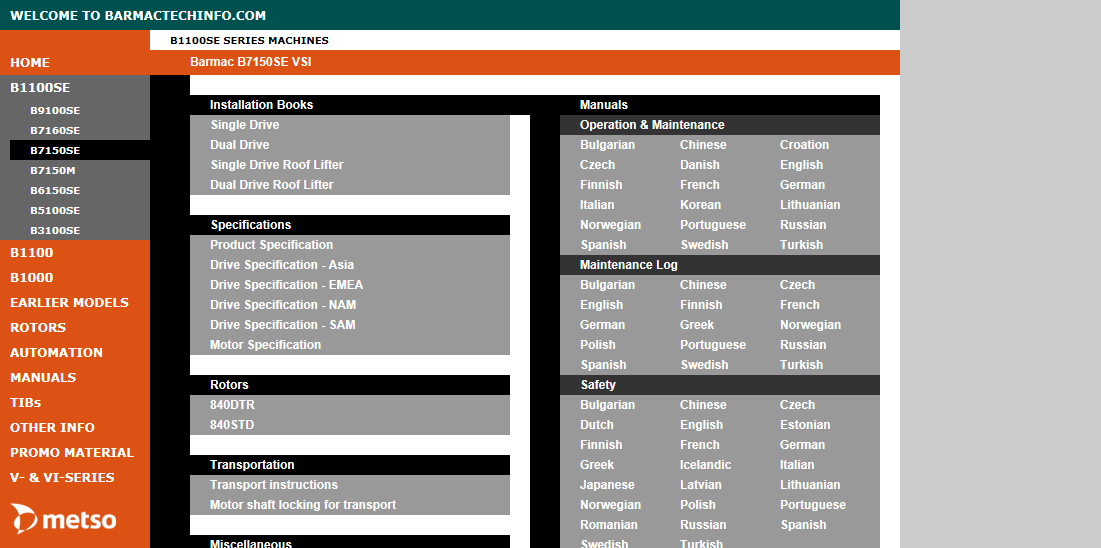
Task: Open the B1000 menu section
Action: click(32, 278)
